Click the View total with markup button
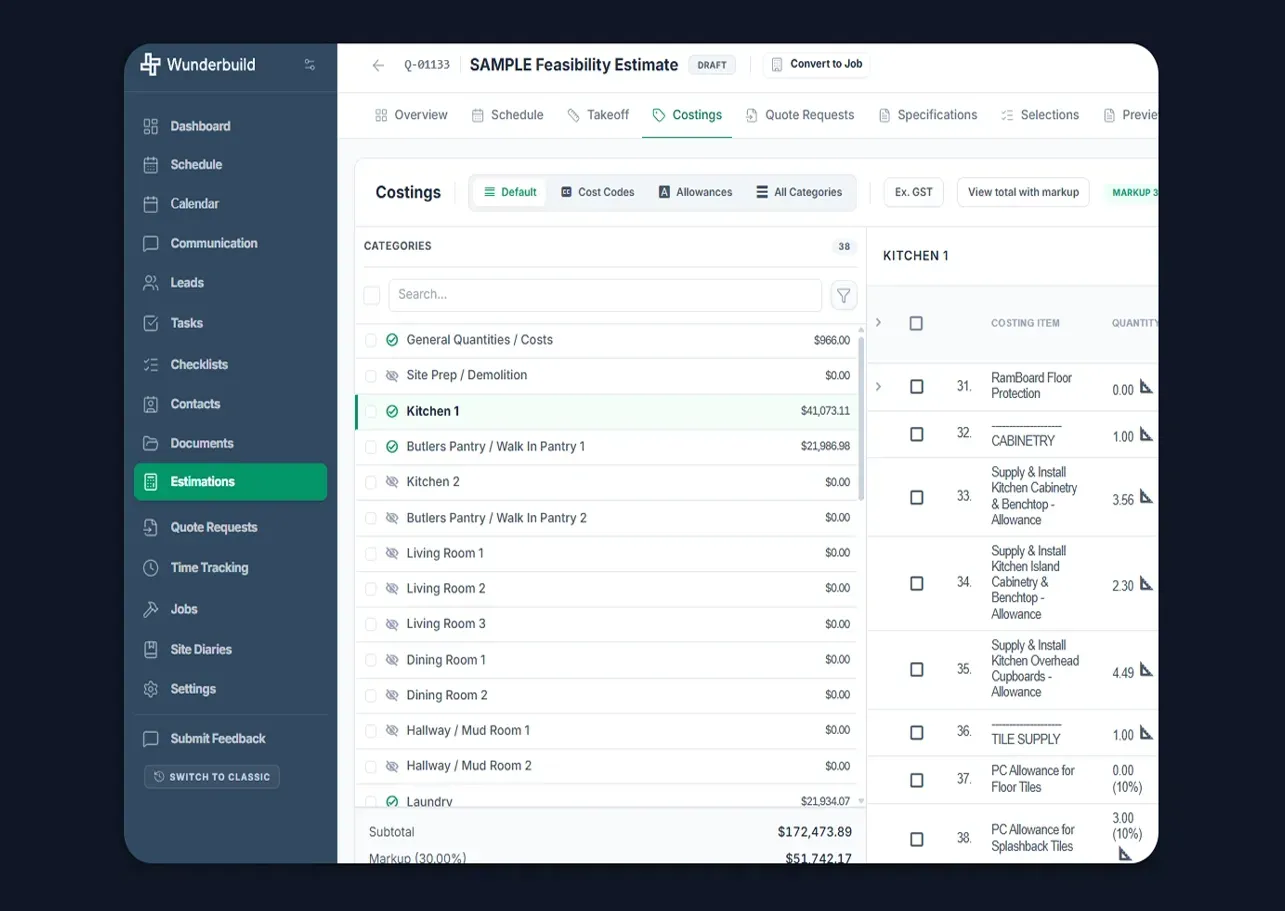Image resolution: width=1285 pixels, height=911 pixels. pyautogui.click(x=1023, y=192)
